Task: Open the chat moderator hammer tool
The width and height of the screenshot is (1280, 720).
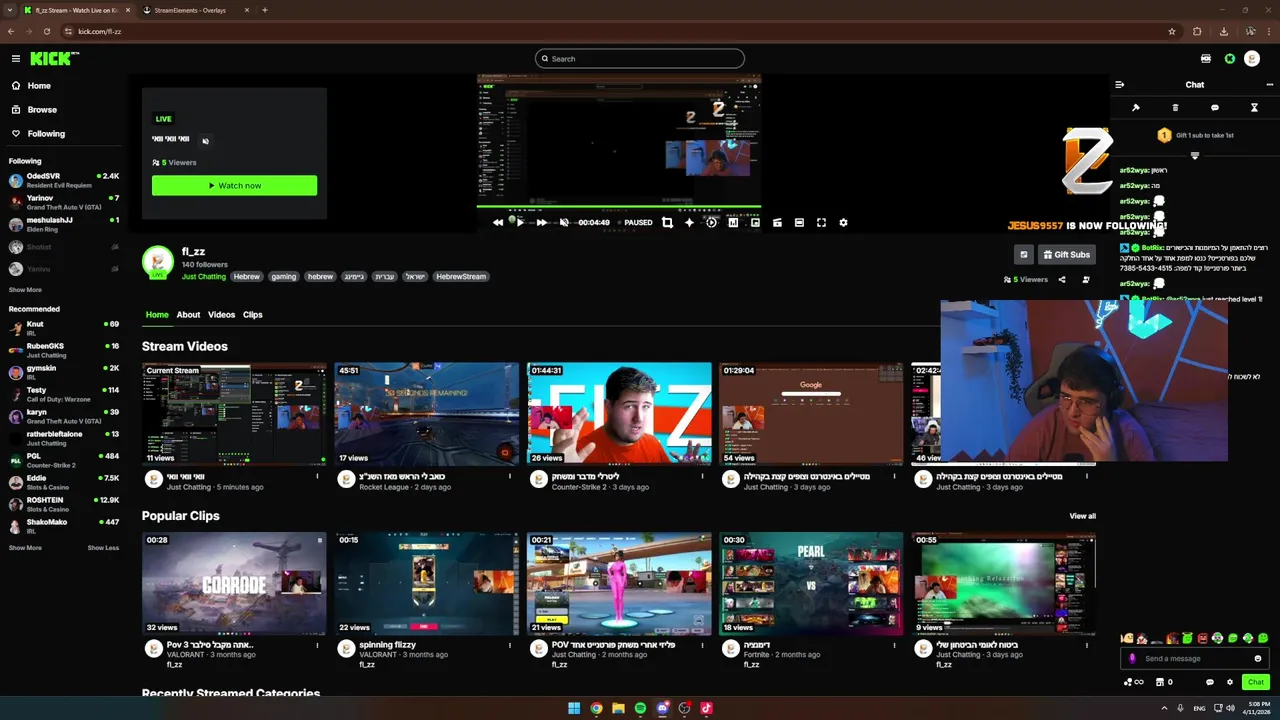Action: click(1135, 108)
